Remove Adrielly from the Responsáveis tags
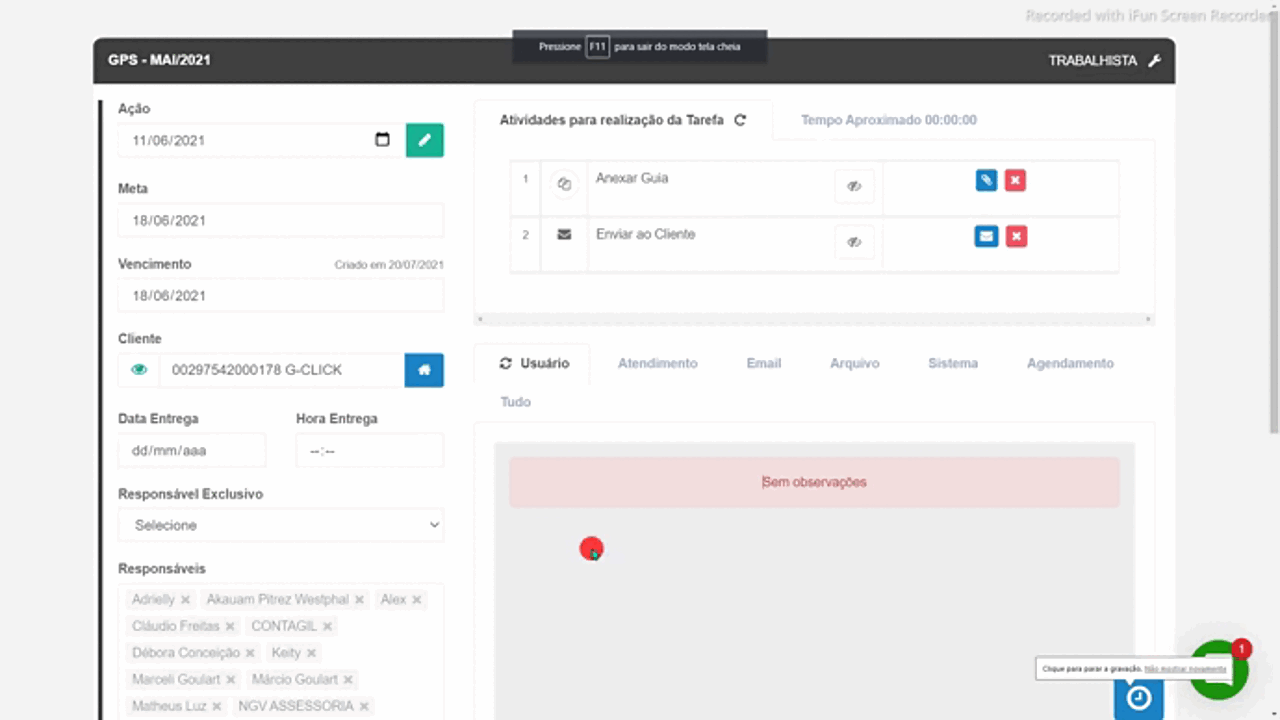The height and width of the screenshot is (720, 1280). (185, 600)
